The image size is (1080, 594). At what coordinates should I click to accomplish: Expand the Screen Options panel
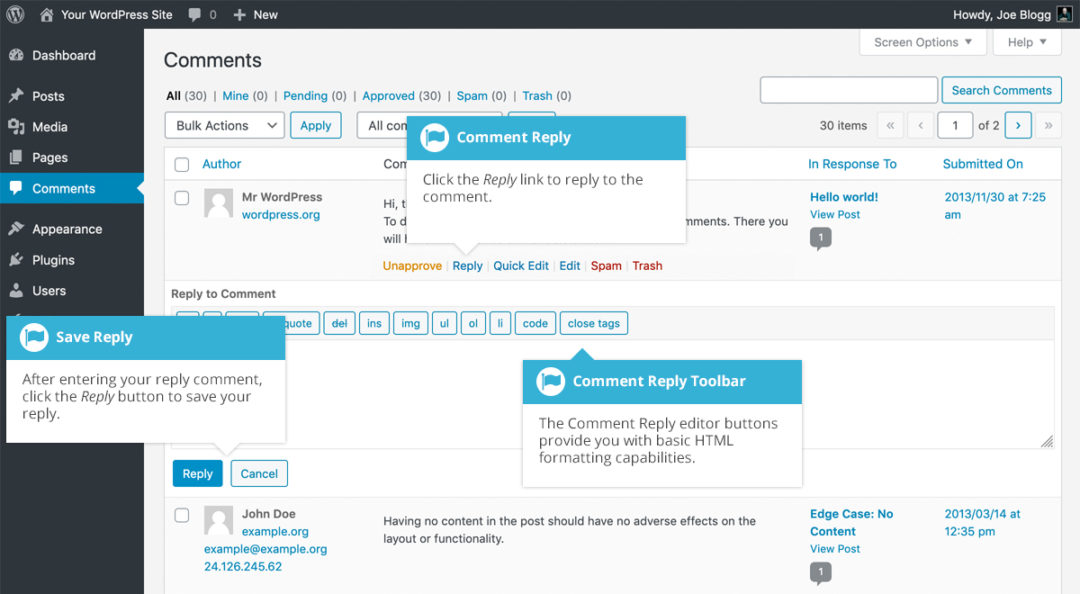click(921, 42)
